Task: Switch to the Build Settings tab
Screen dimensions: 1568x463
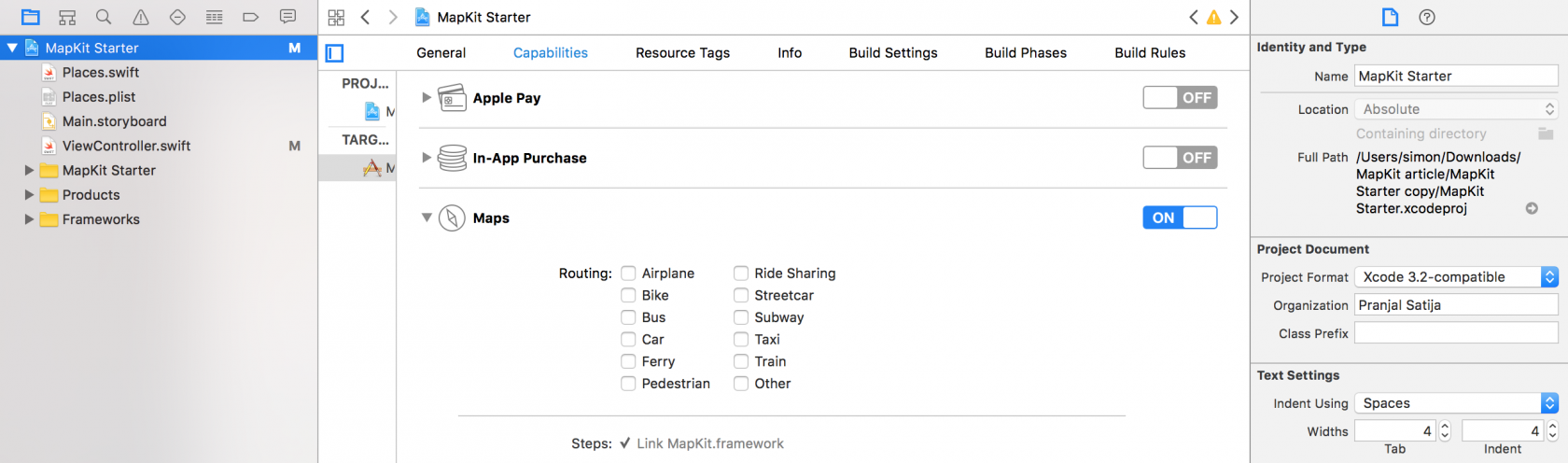Action: pos(892,53)
